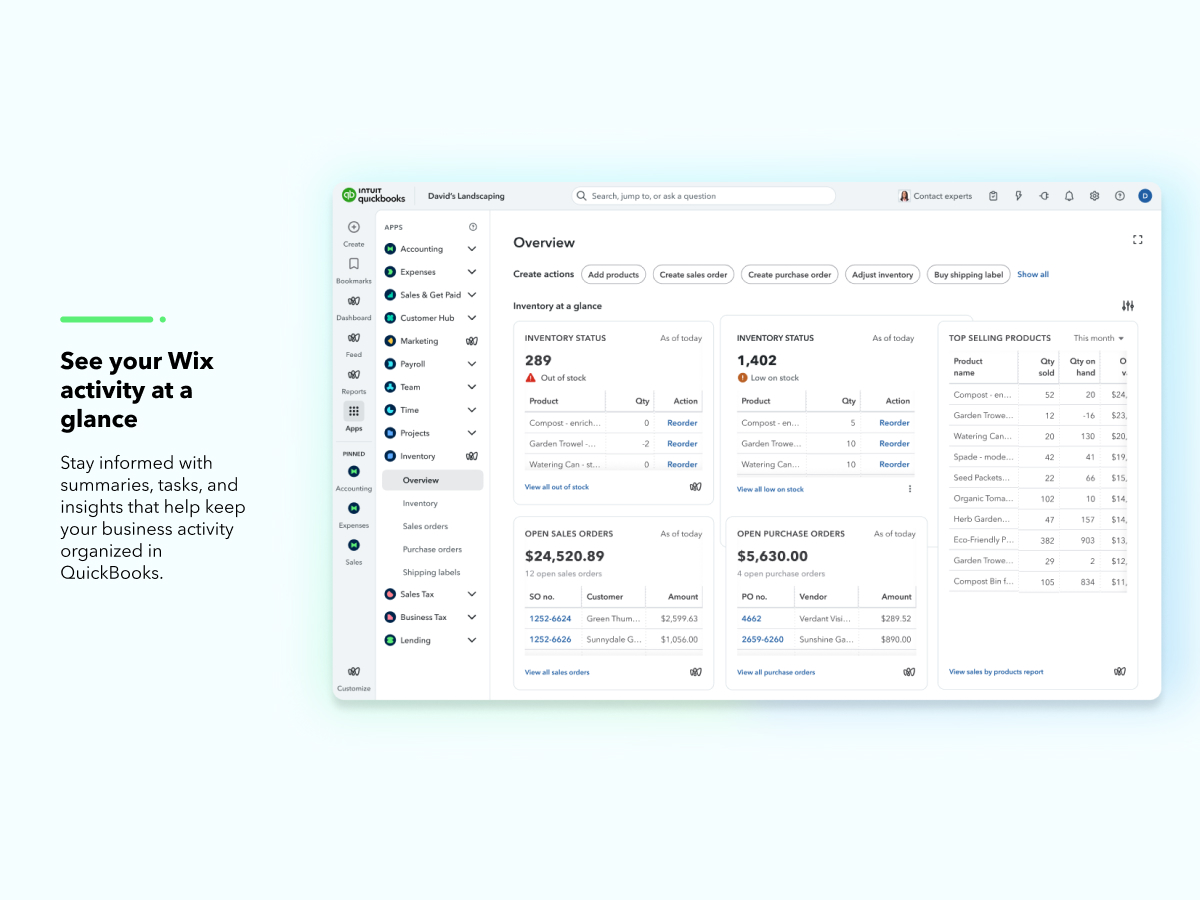Image resolution: width=1200 pixels, height=900 pixels.
Task: Open the D user profile avatar
Action: tap(1145, 196)
